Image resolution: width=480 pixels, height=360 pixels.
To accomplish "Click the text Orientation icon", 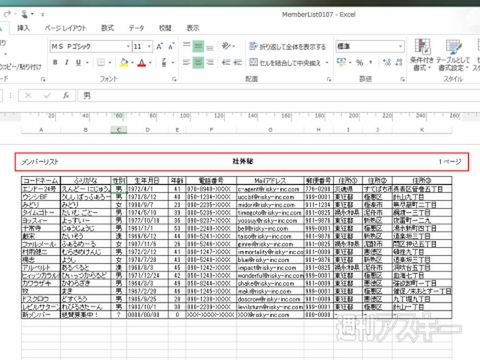I will pyautogui.click(x=226, y=46).
